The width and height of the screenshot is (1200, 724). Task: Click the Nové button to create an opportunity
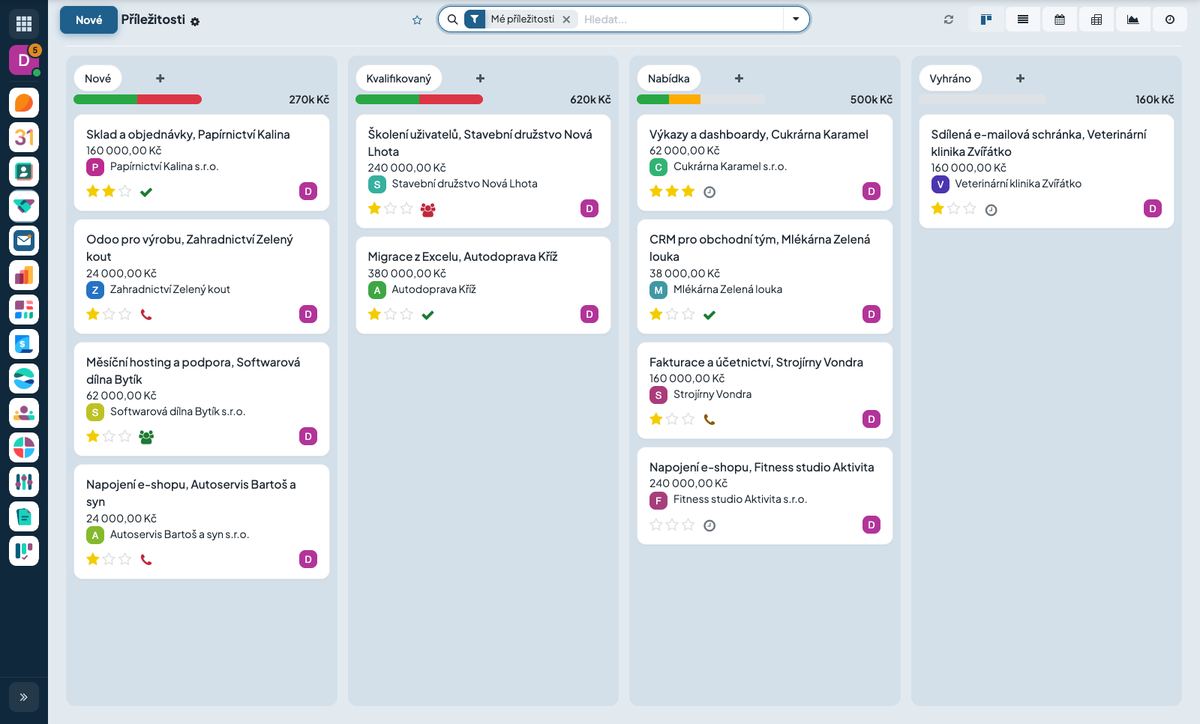click(x=89, y=20)
